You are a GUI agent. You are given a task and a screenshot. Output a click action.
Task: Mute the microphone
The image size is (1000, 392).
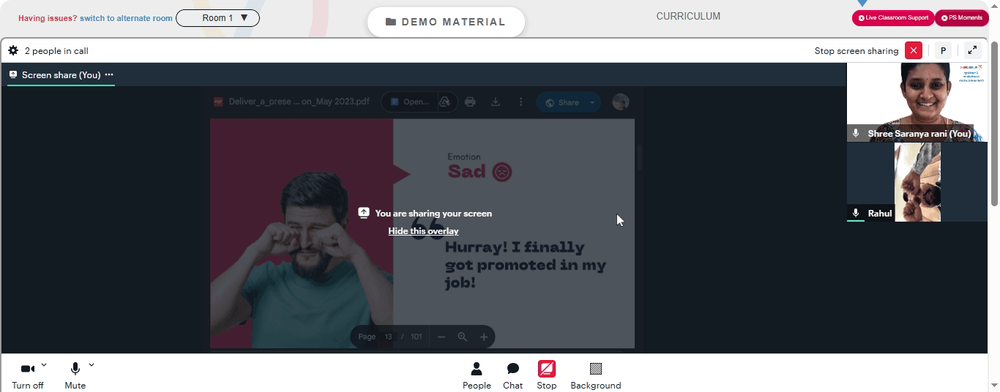(75, 375)
